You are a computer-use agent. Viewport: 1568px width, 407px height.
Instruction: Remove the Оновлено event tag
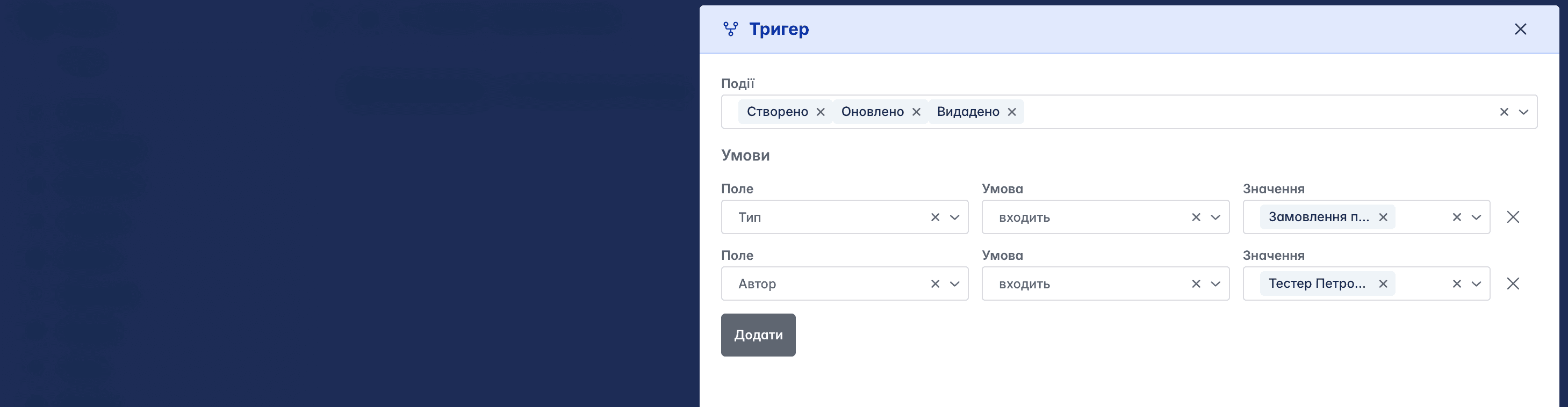click(916, 112)
